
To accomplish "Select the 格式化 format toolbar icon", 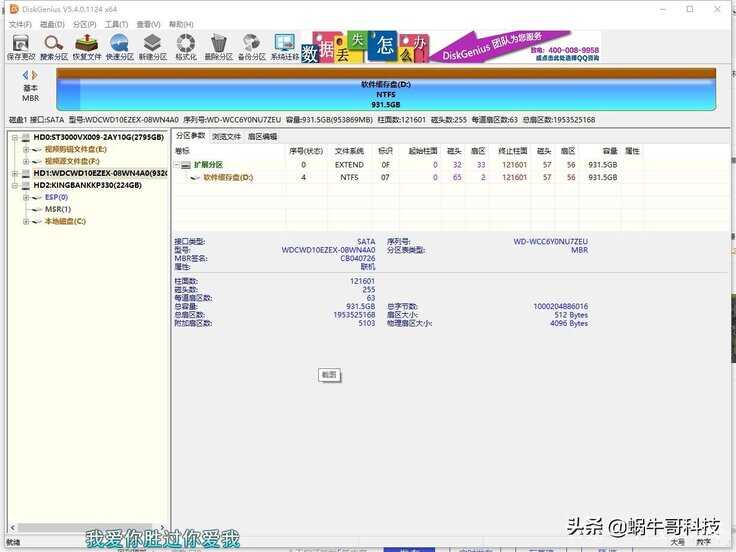I will (x=186, y=47).
